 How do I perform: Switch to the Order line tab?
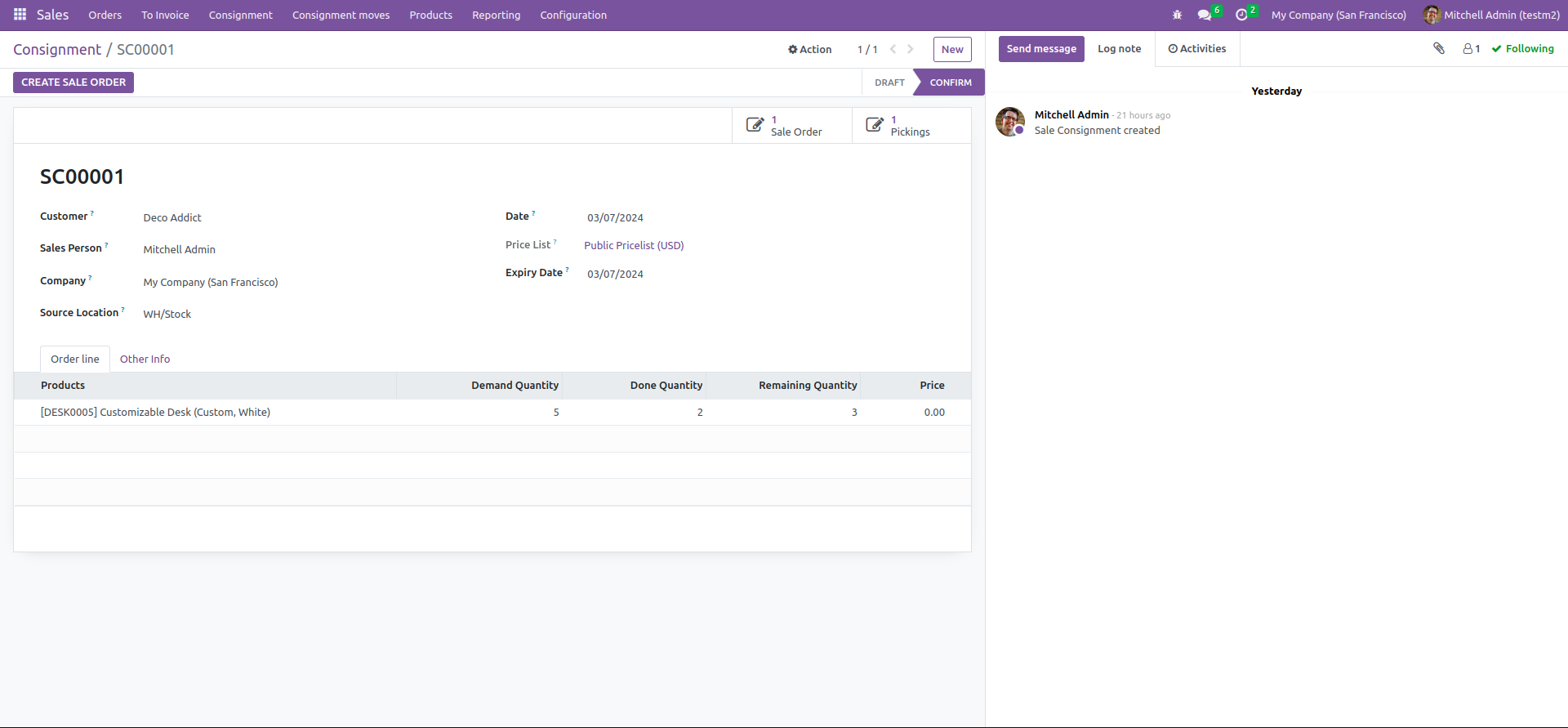pyautogui.click(x=75, y=359)
